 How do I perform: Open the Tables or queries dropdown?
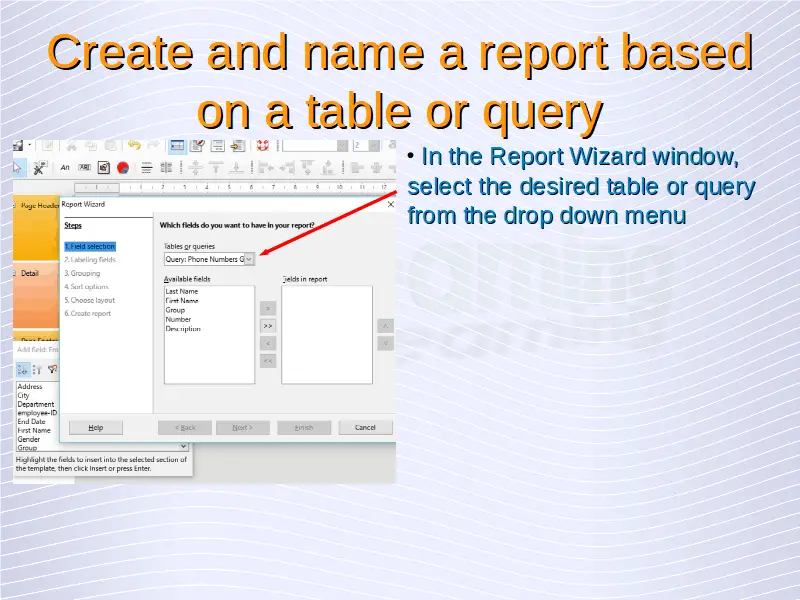pyautogui.click(x=249, y=259)
